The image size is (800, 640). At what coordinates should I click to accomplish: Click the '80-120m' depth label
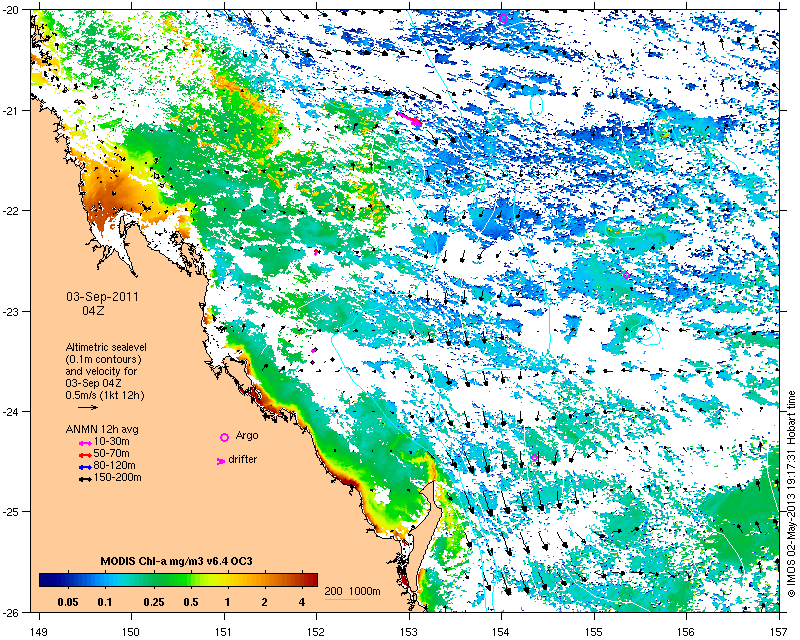pyautogui.click(x=114, y=465)
